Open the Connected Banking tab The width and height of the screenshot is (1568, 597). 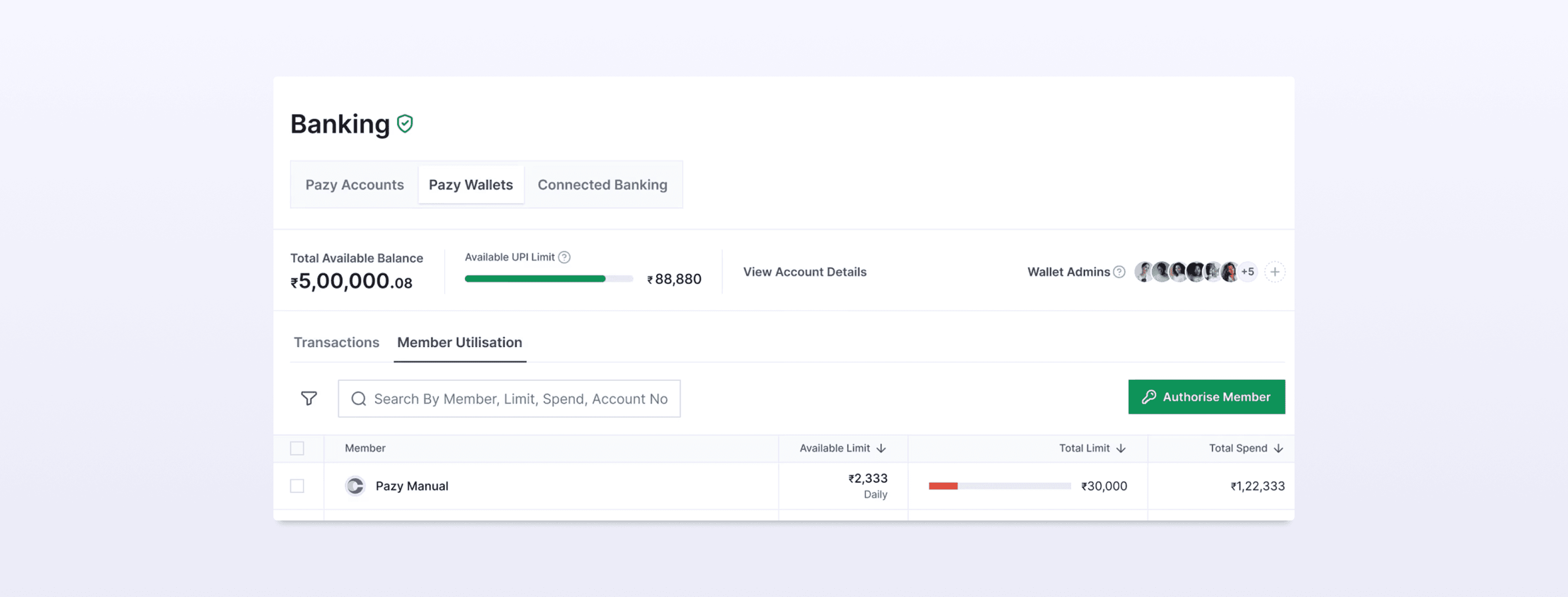[602, 185]
